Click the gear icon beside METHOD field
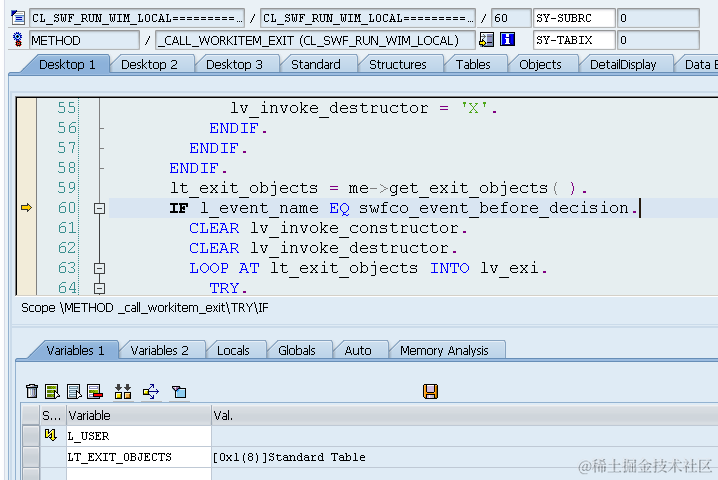The width and height of the screenshot is (718, 480). [18, 40]
